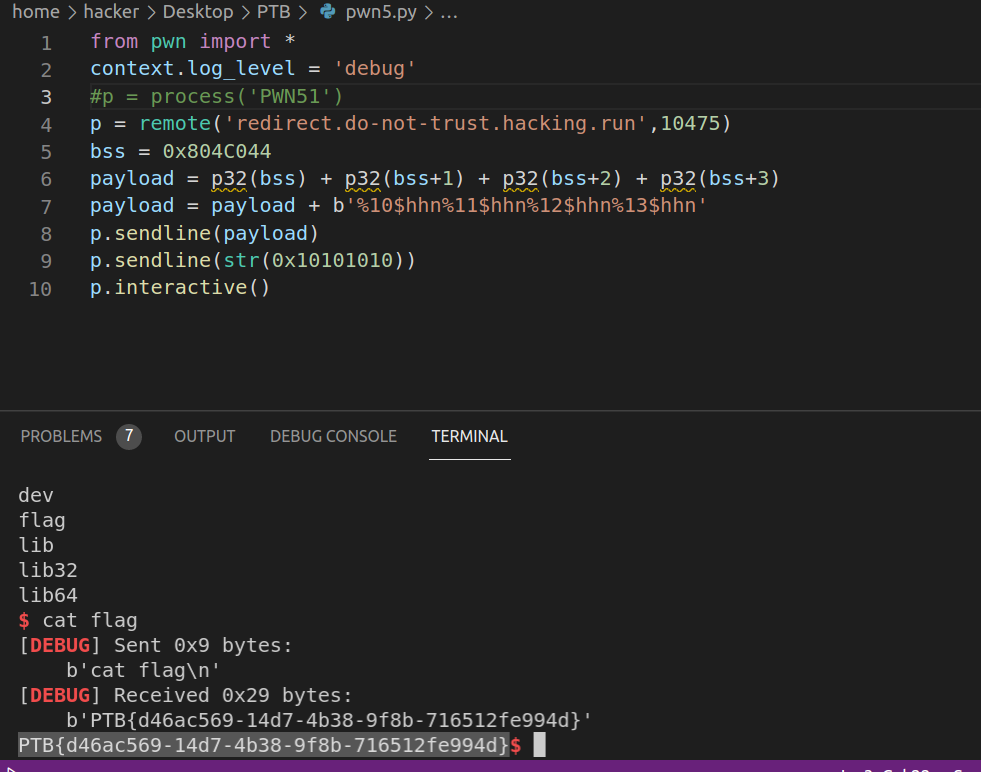Click the Python file icon beside pwn5.py

click(x=327, y=12)
